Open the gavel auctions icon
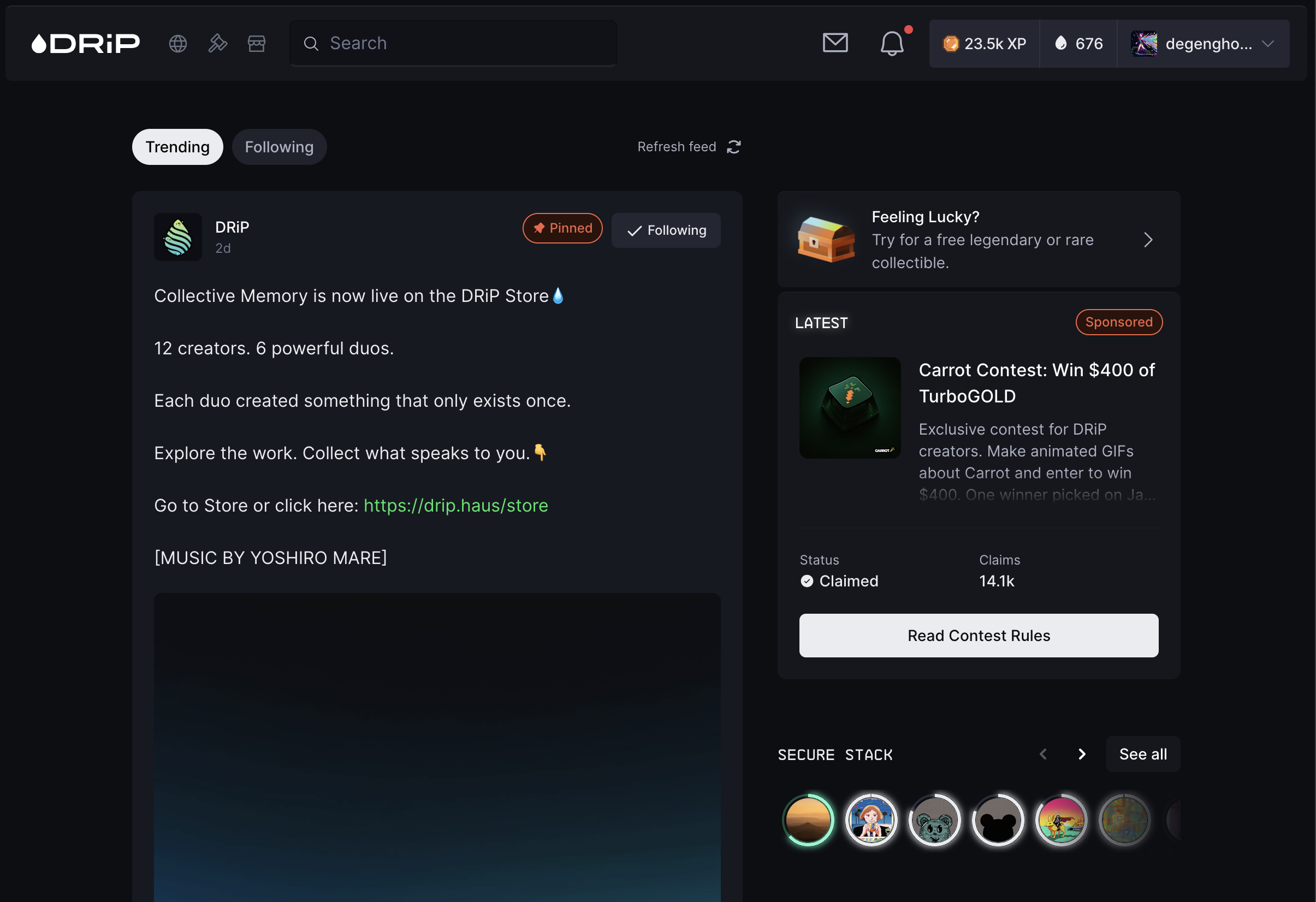This screenshot has width=1316, height=902. point(217,44)
